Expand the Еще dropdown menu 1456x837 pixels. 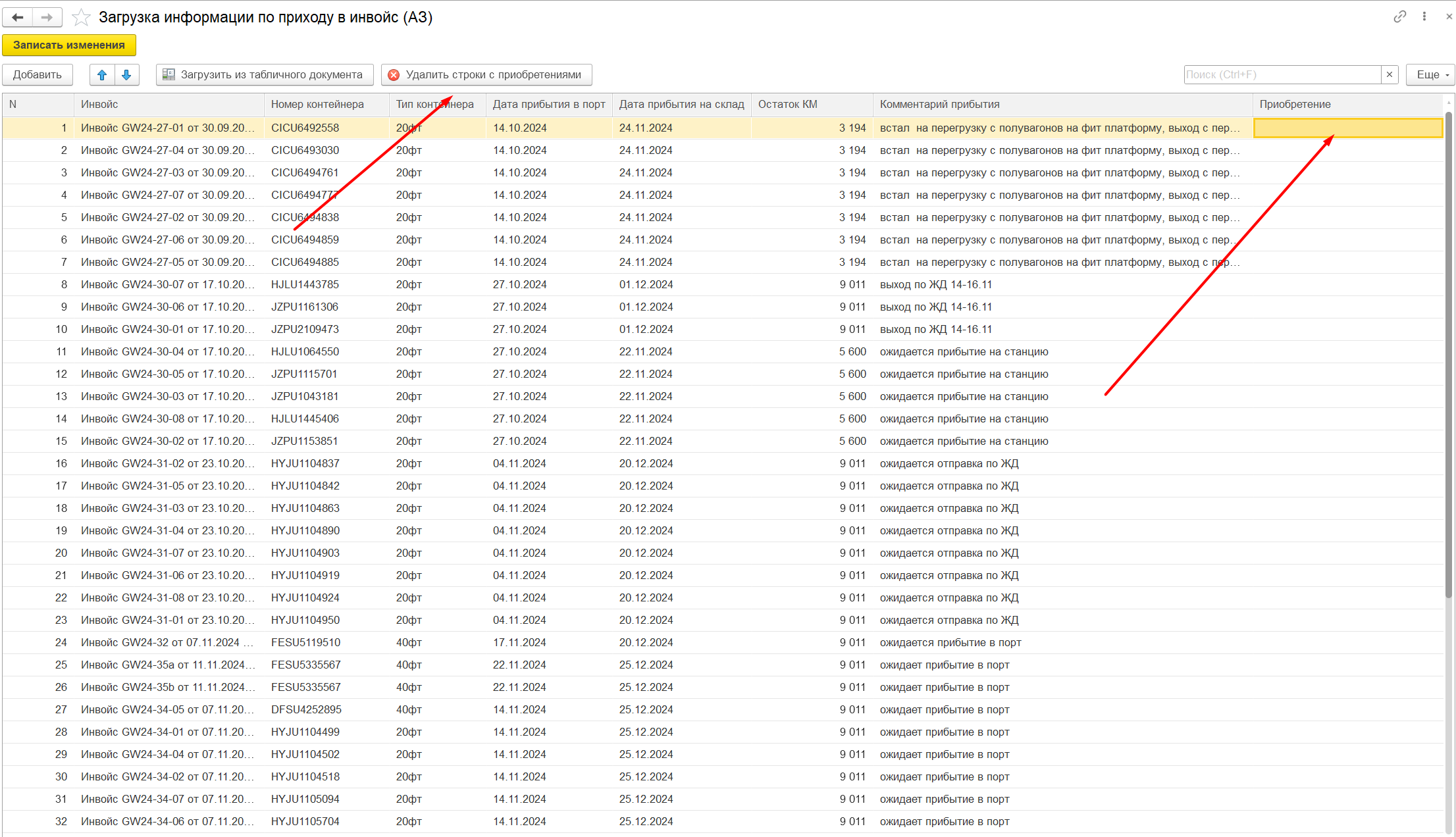click(x=1430, y=75)
